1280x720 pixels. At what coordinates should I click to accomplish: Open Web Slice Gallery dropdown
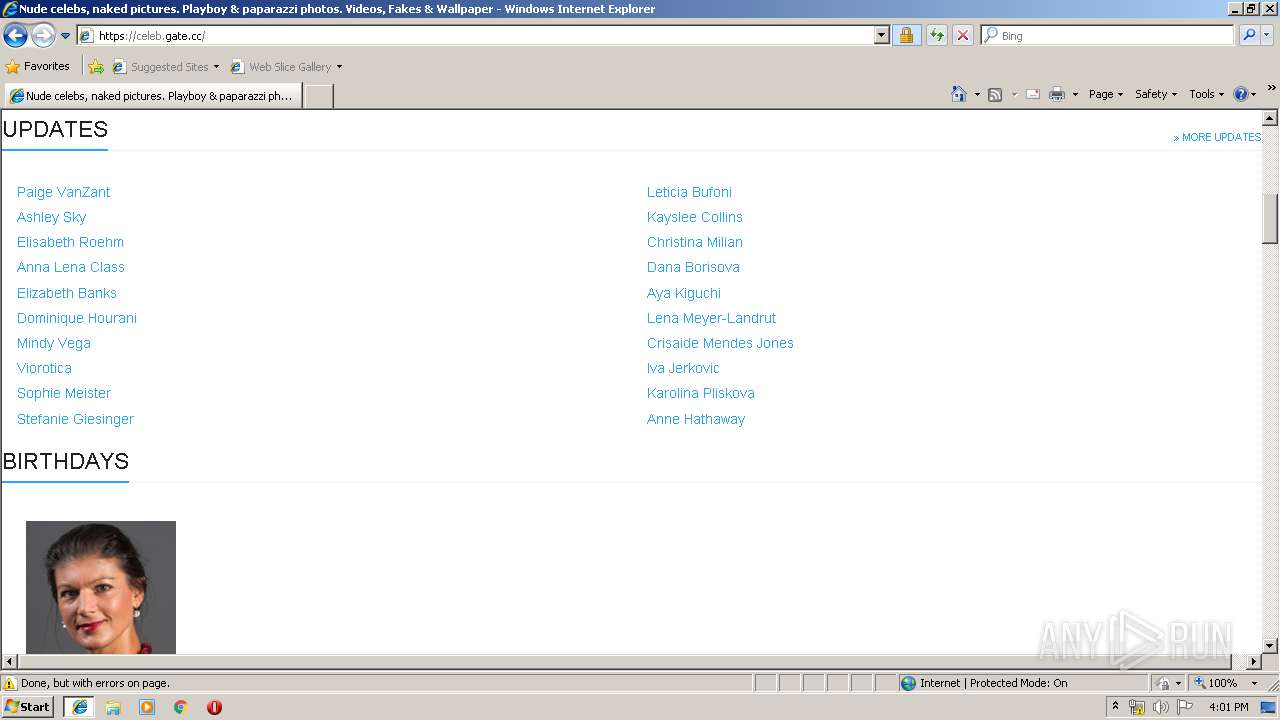pyautogui.click(x=286, y=67)
